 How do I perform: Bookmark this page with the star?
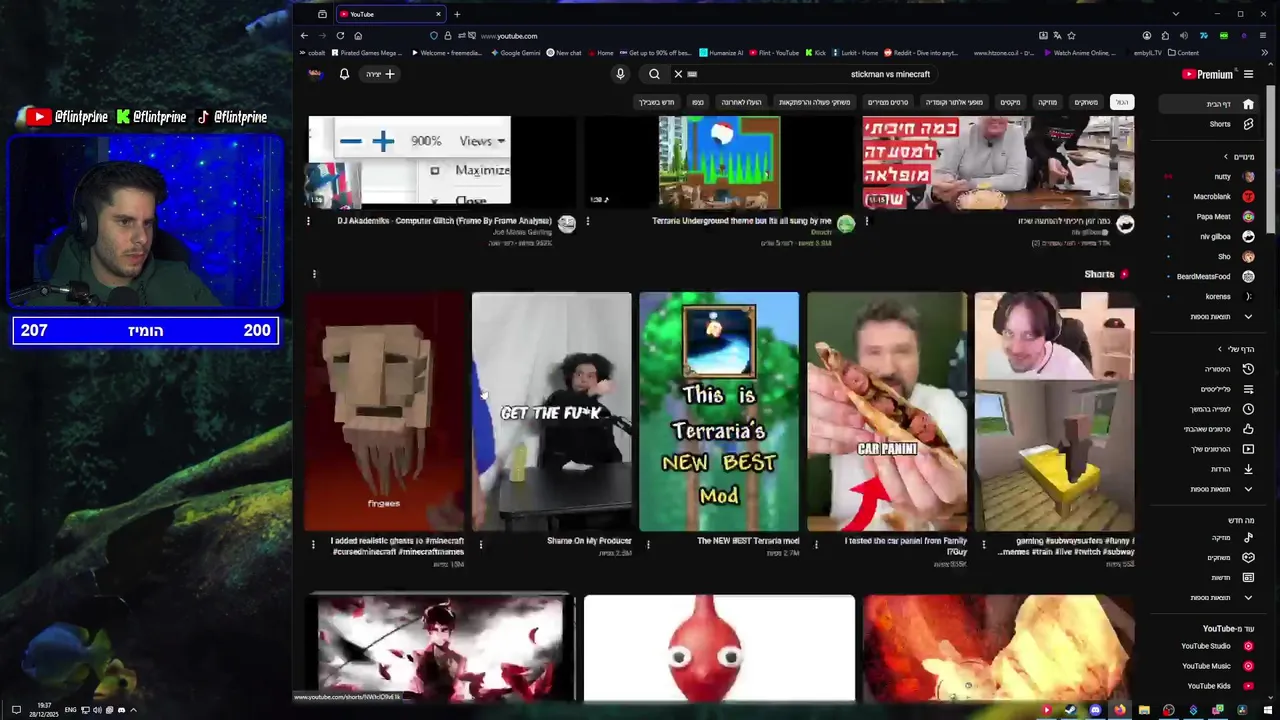click(x=1071, y=36)
